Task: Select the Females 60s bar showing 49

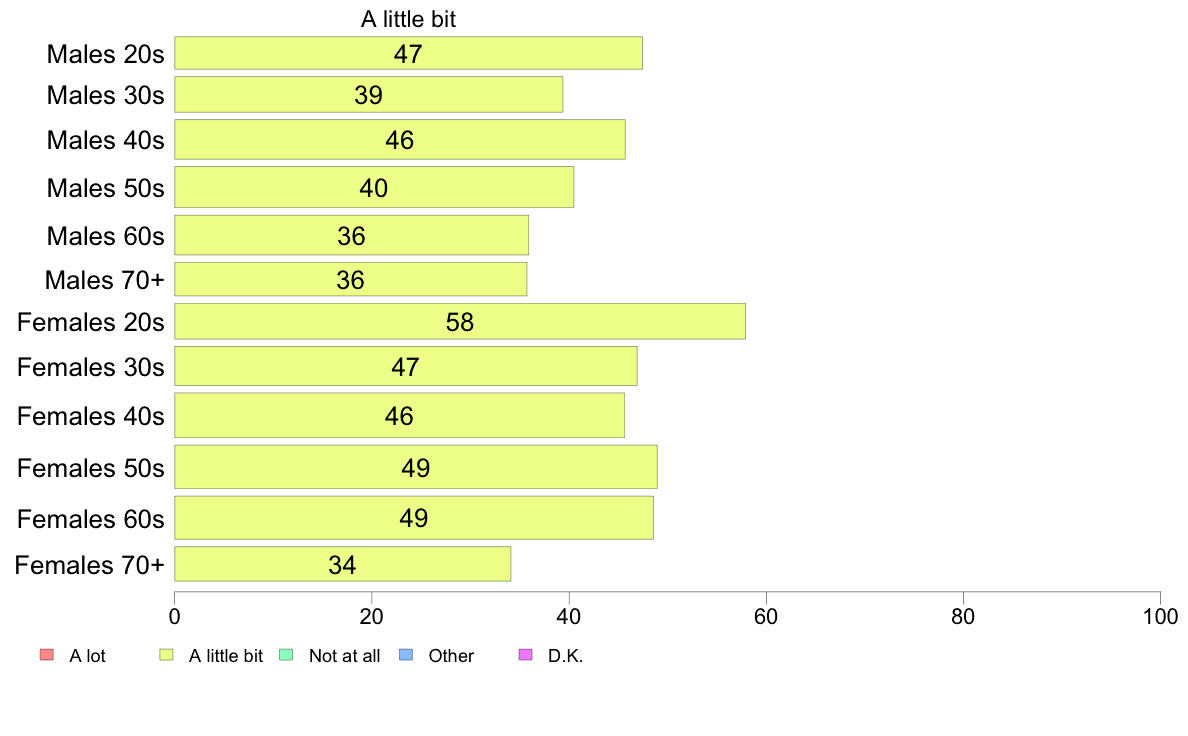Action: pos(414,518)
